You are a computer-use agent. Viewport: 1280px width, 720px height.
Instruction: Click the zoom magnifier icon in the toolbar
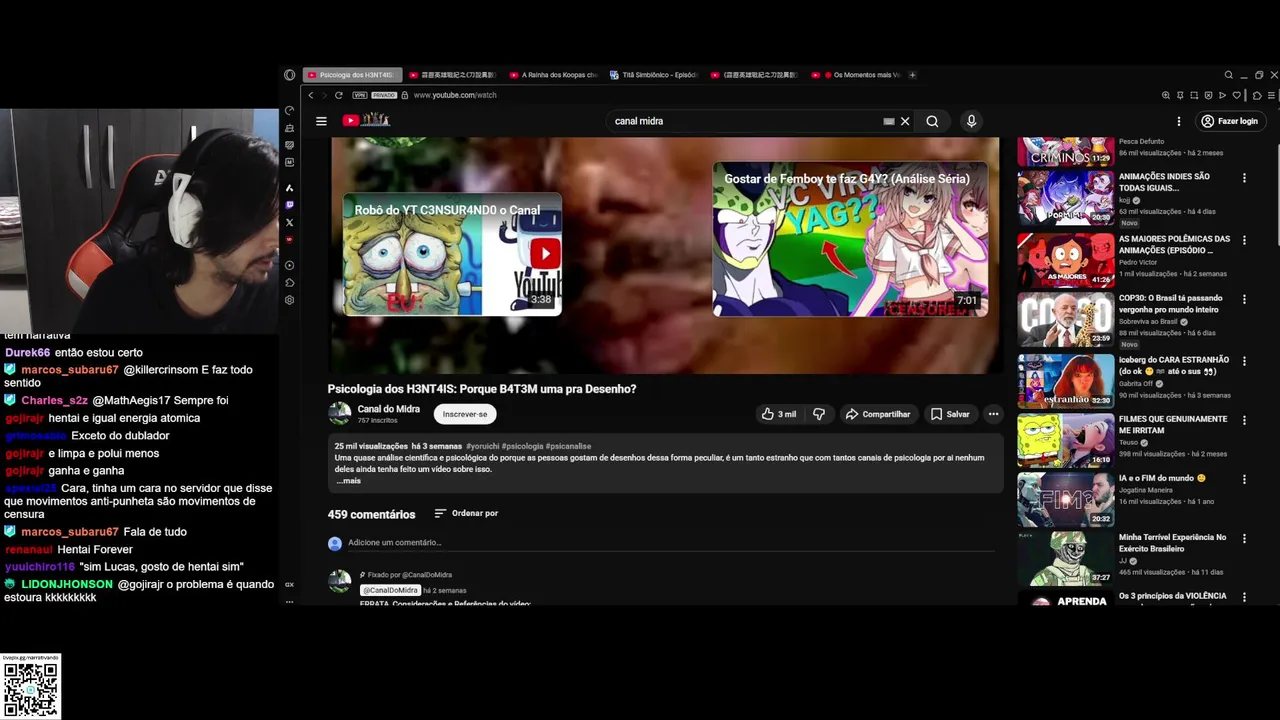1166,95
